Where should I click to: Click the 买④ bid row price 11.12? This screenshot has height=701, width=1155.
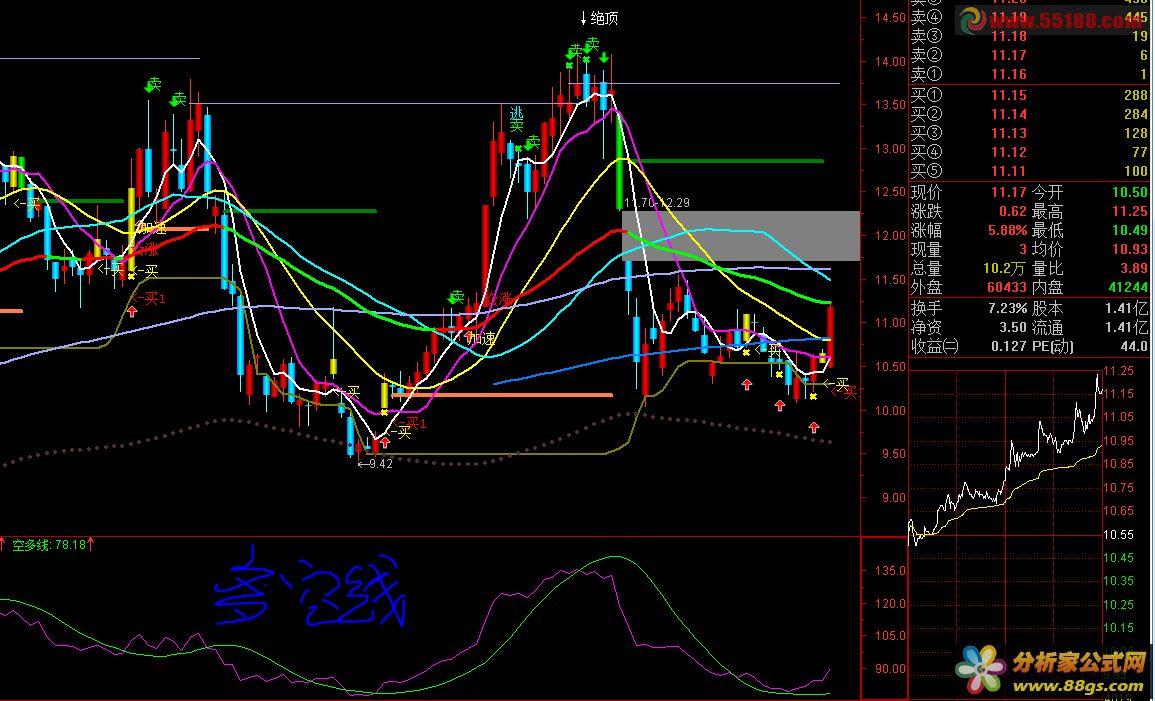click(1009, 152)
